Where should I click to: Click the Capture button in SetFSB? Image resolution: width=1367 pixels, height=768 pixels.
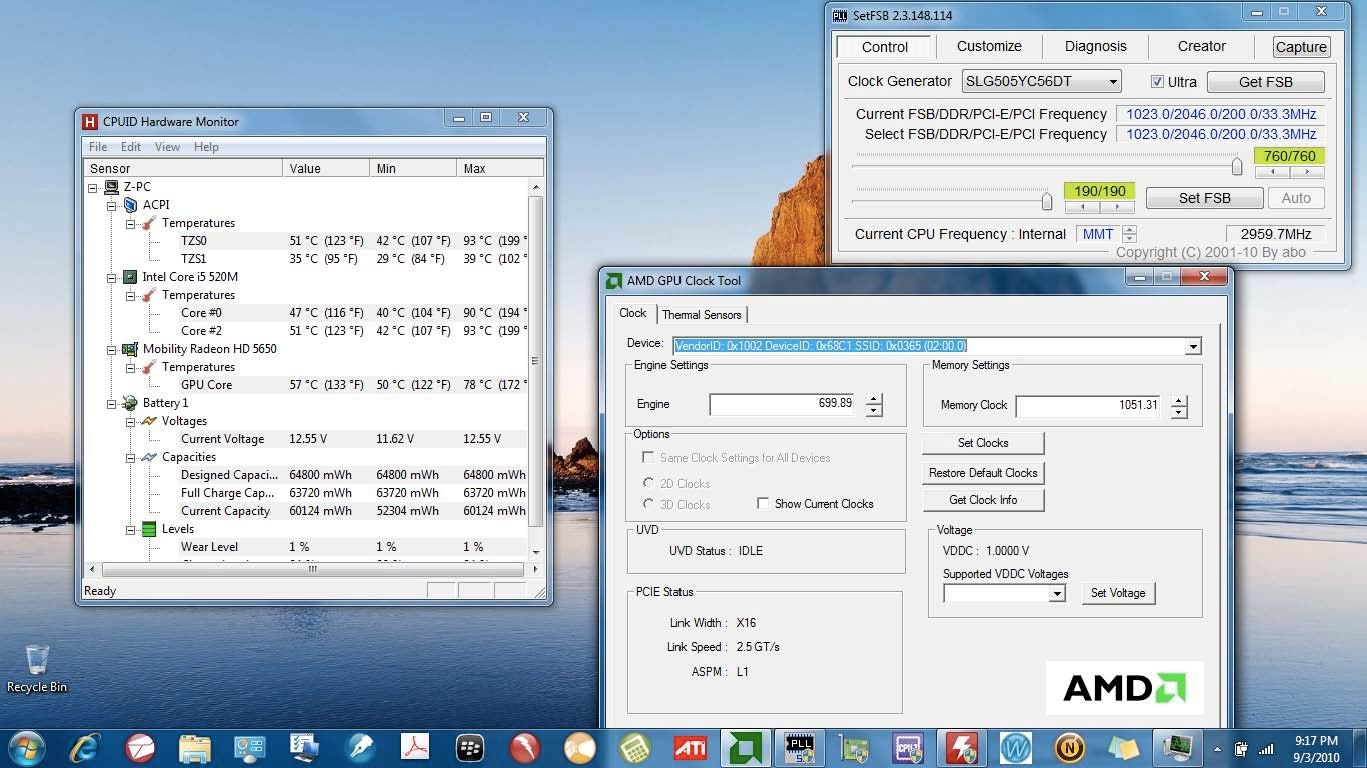click(1301, 47)
